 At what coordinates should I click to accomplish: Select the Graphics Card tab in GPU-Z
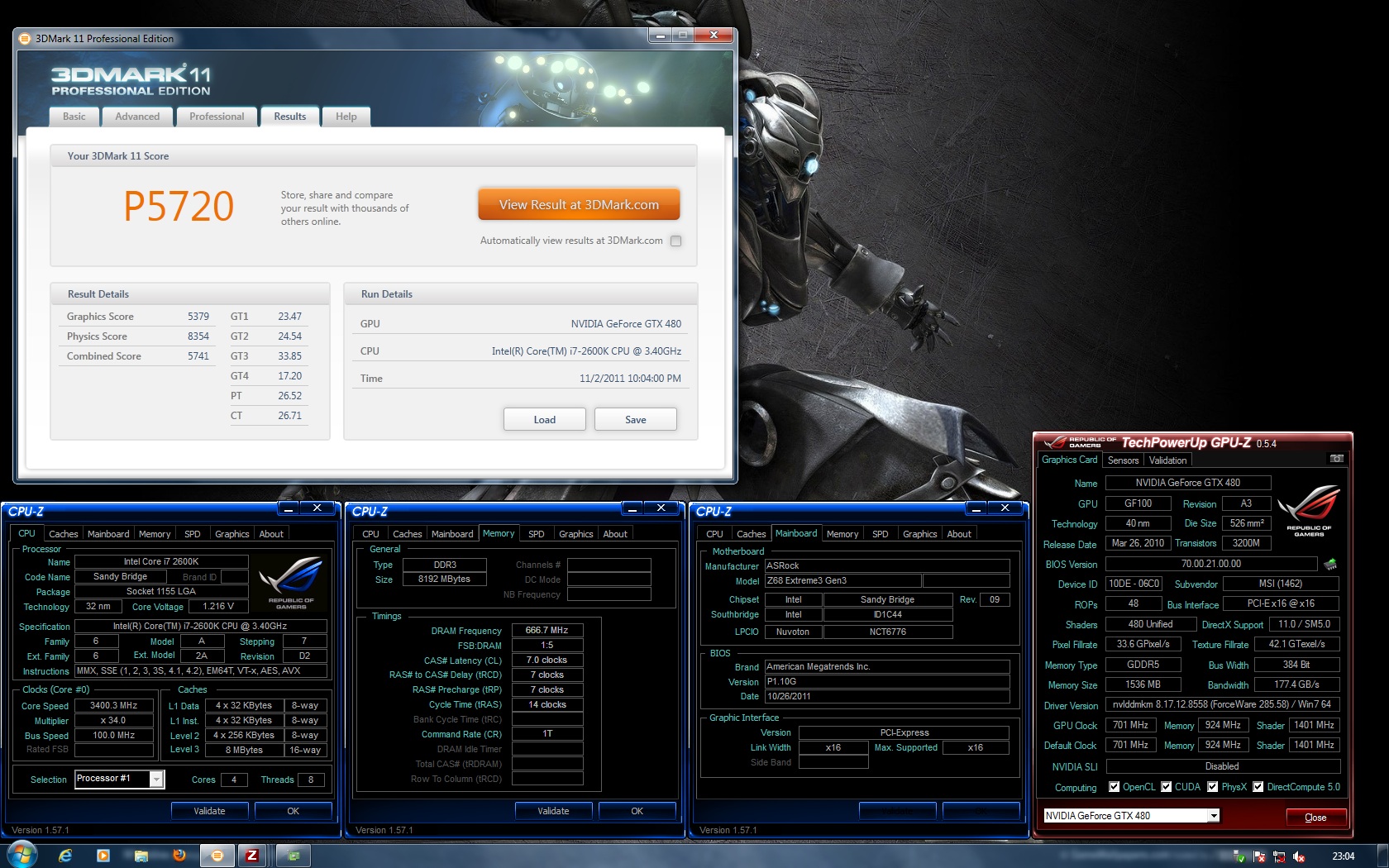1069,460
